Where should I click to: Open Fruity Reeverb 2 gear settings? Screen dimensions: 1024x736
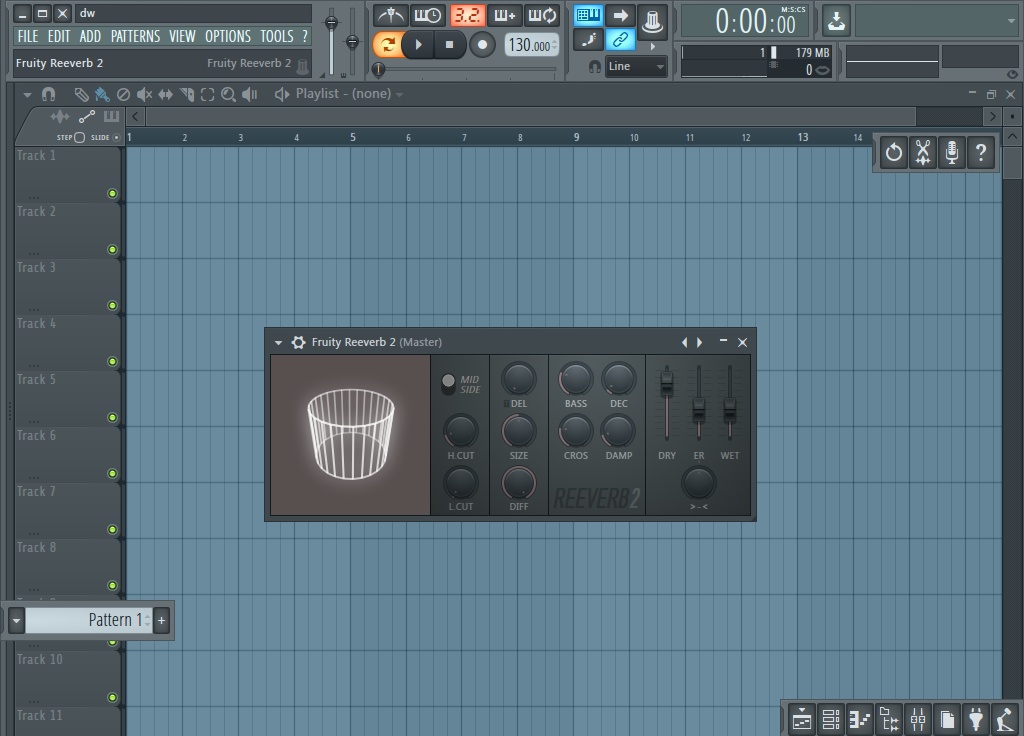(x=298, y=342)
